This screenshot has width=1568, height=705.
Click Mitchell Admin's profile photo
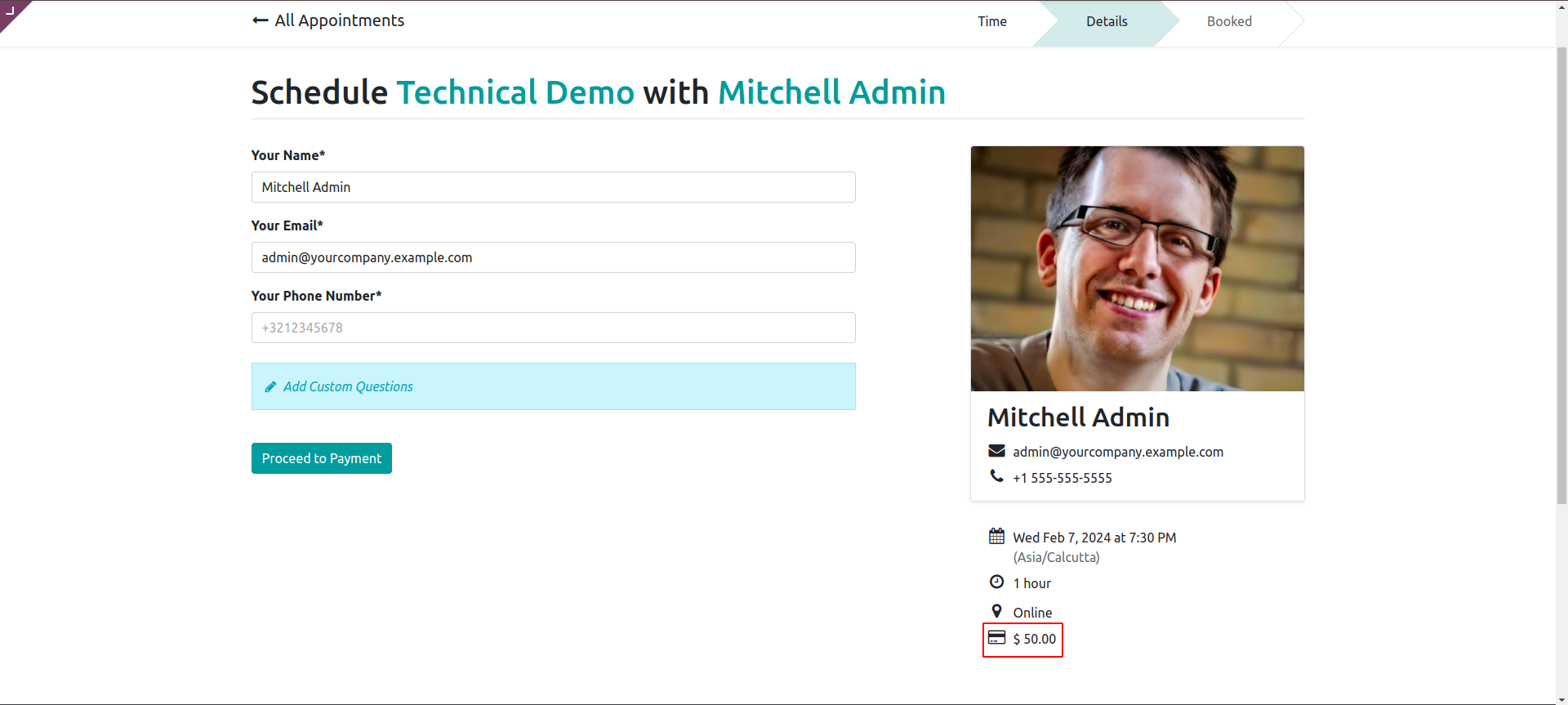tap(1137, 269)
